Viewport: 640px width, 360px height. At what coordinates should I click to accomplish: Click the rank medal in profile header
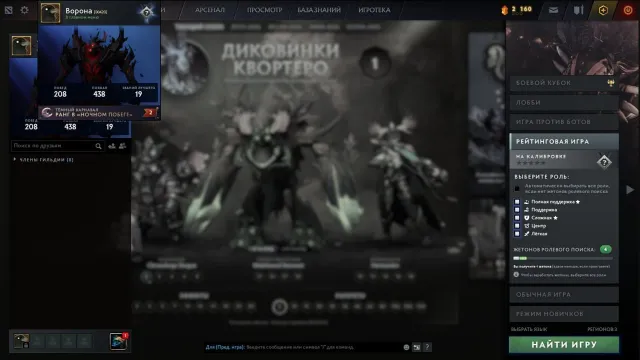pyautogui.click(x=147, y=12)
